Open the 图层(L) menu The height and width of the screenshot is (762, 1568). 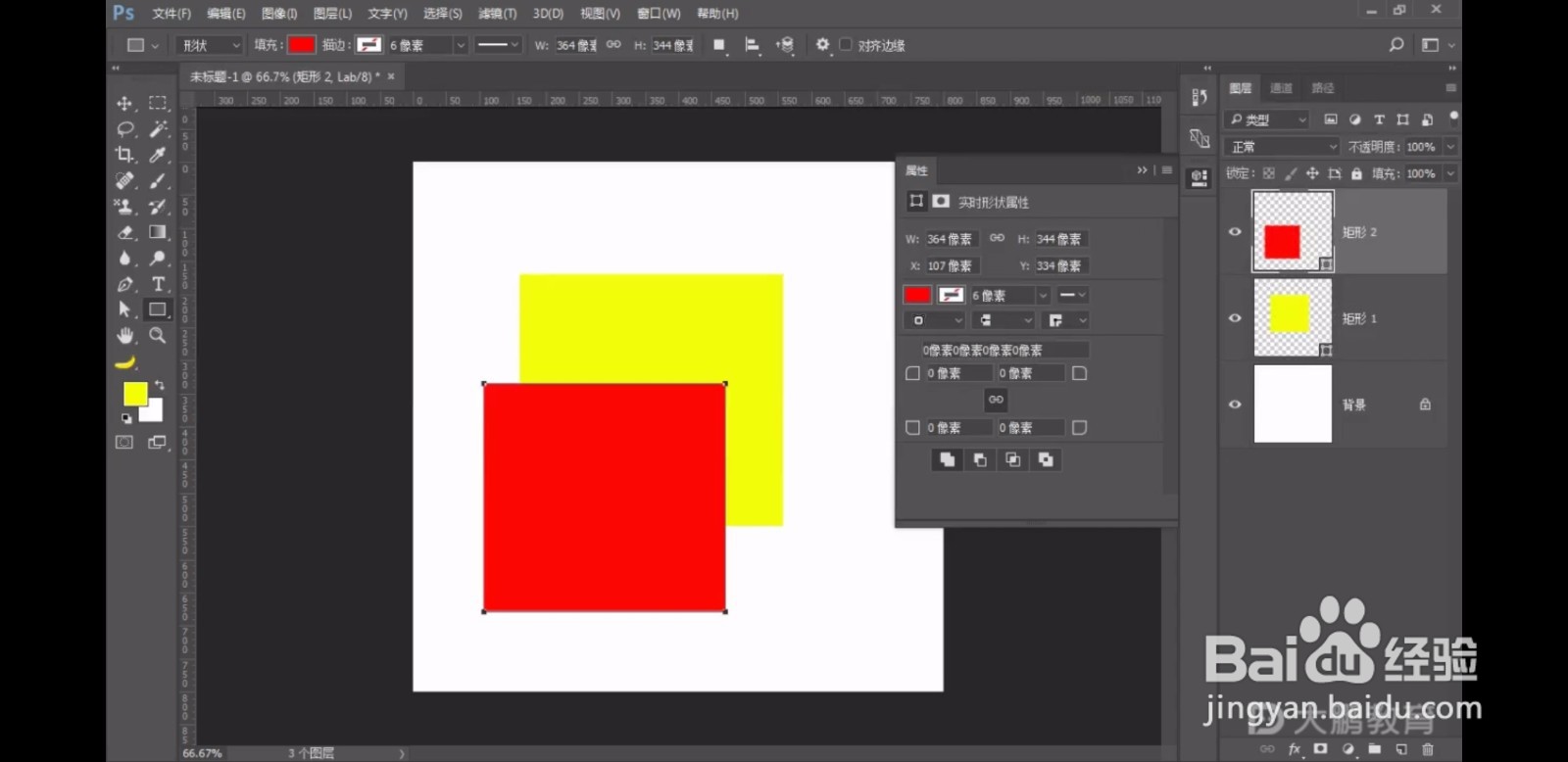pyautogui.click(x=332, y=14)
